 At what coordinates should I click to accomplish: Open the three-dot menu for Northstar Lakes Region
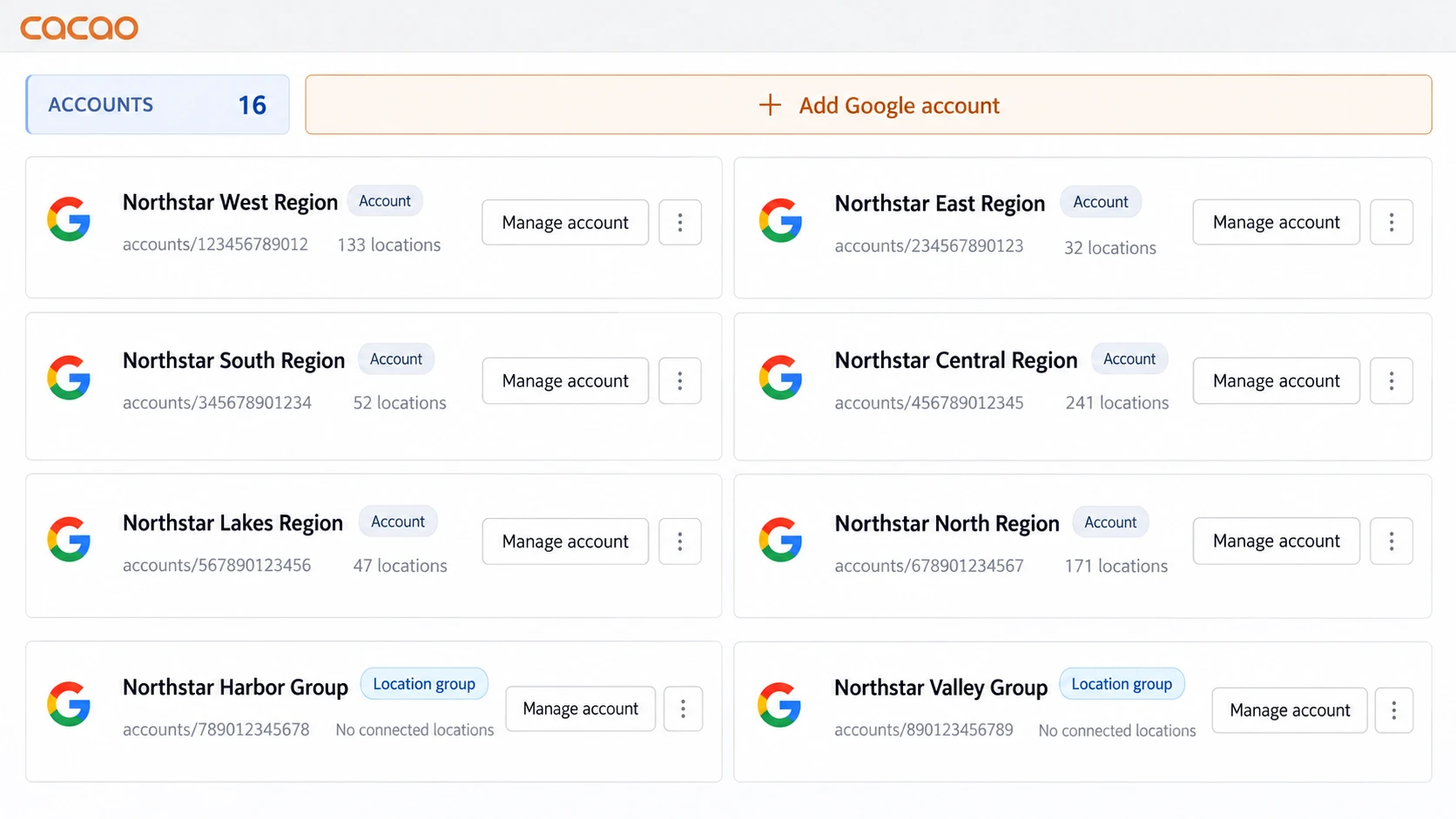tap(680, 541)
